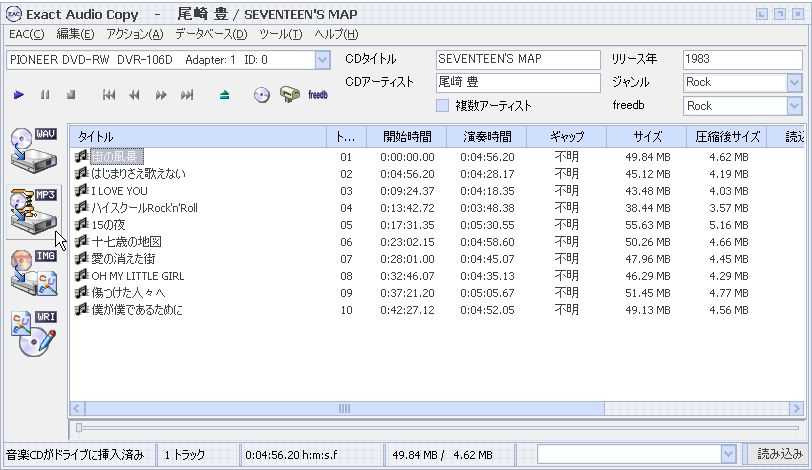Image resolution: width=812 pixels, height=470 pixels.
Task: Click the CDタイトル input field
Action: (518, 59)
